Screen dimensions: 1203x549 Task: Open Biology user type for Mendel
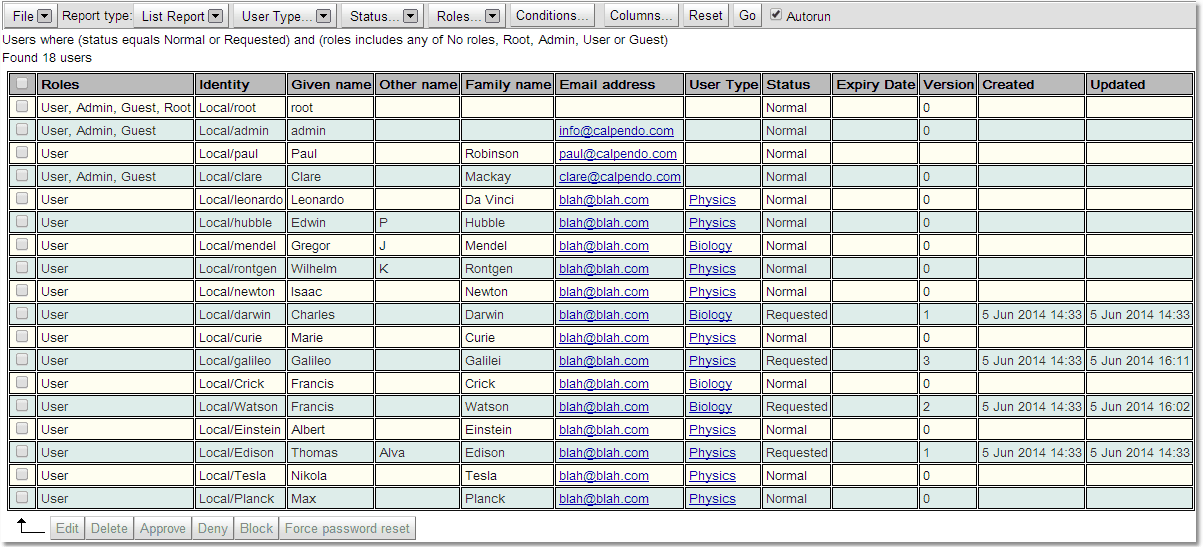click(710, 246)
